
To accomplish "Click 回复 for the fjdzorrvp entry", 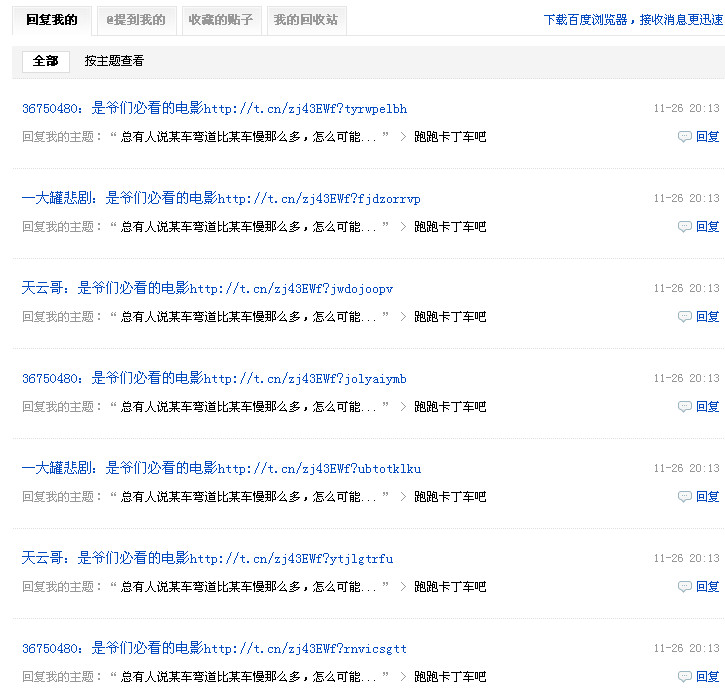I will click(x=707, y=227).
